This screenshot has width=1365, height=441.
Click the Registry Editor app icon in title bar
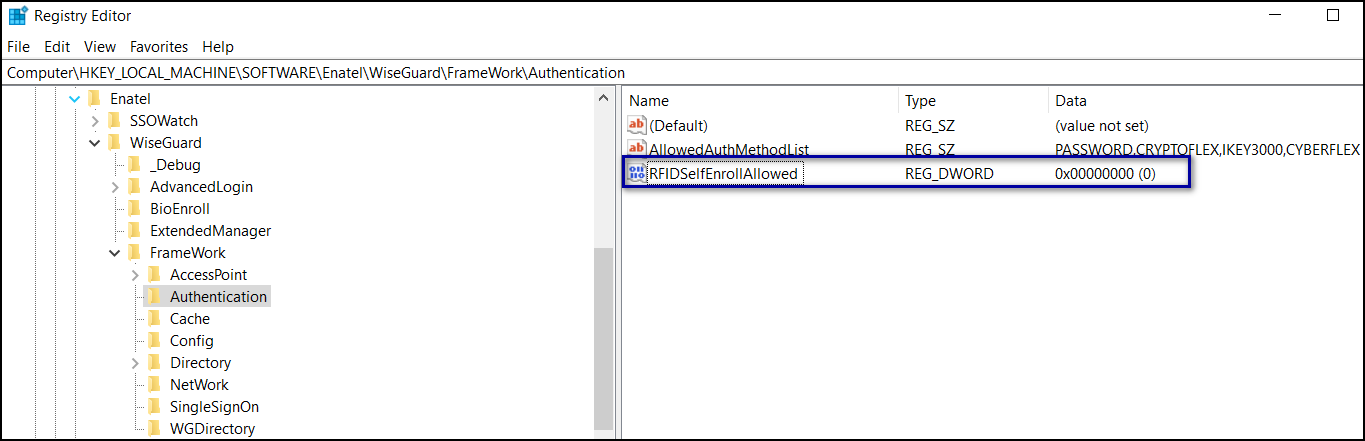click(x=17, y=16)
